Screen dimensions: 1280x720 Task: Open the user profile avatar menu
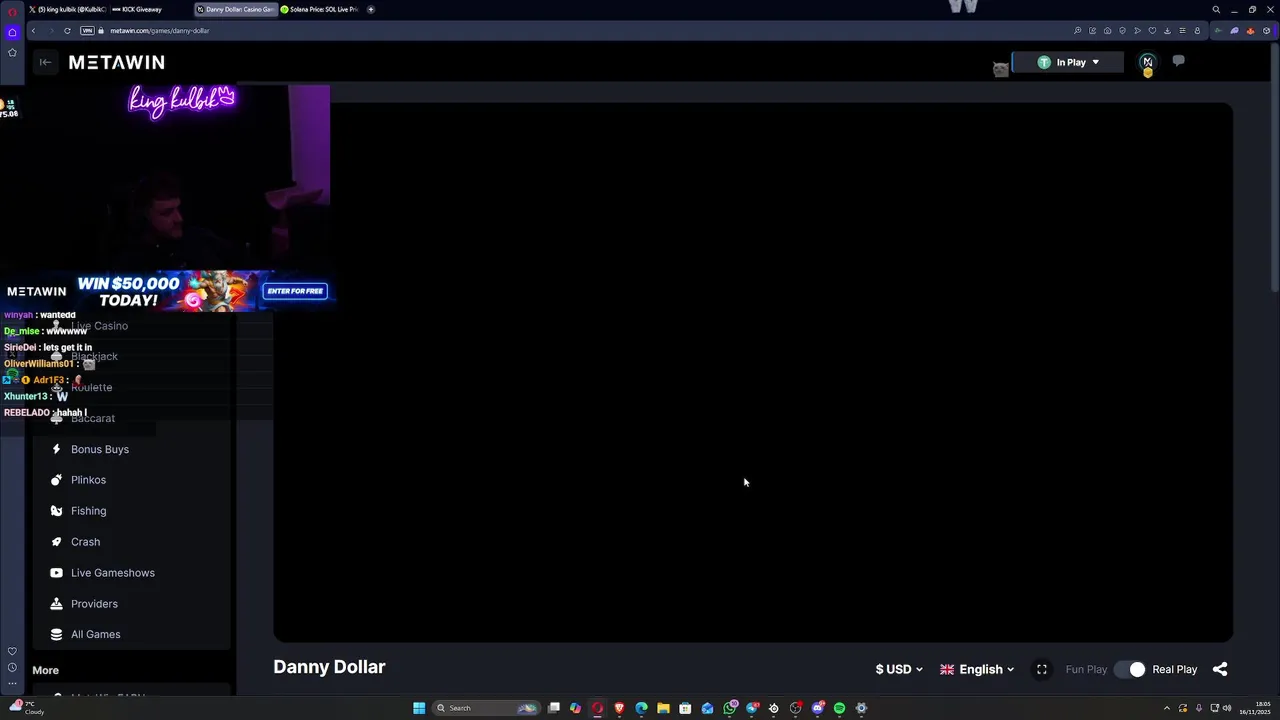1147,62
